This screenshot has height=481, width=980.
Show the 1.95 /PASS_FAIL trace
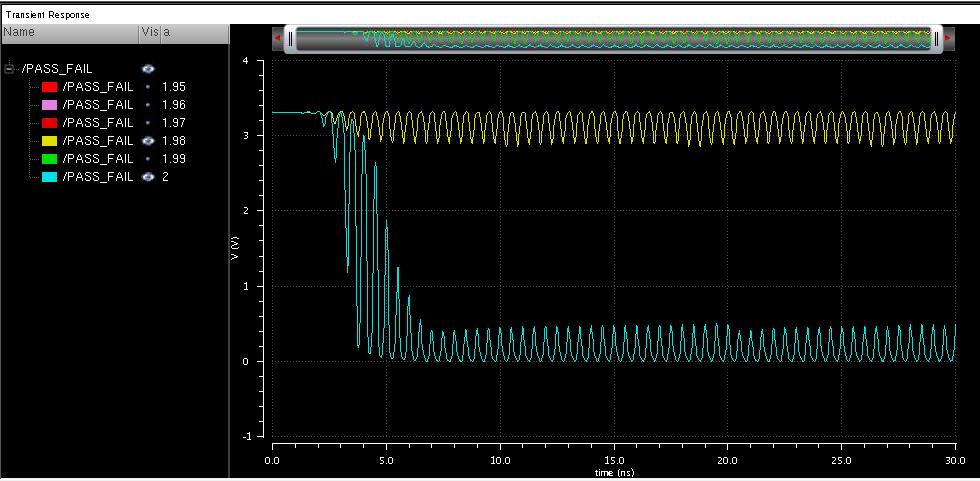148,87
